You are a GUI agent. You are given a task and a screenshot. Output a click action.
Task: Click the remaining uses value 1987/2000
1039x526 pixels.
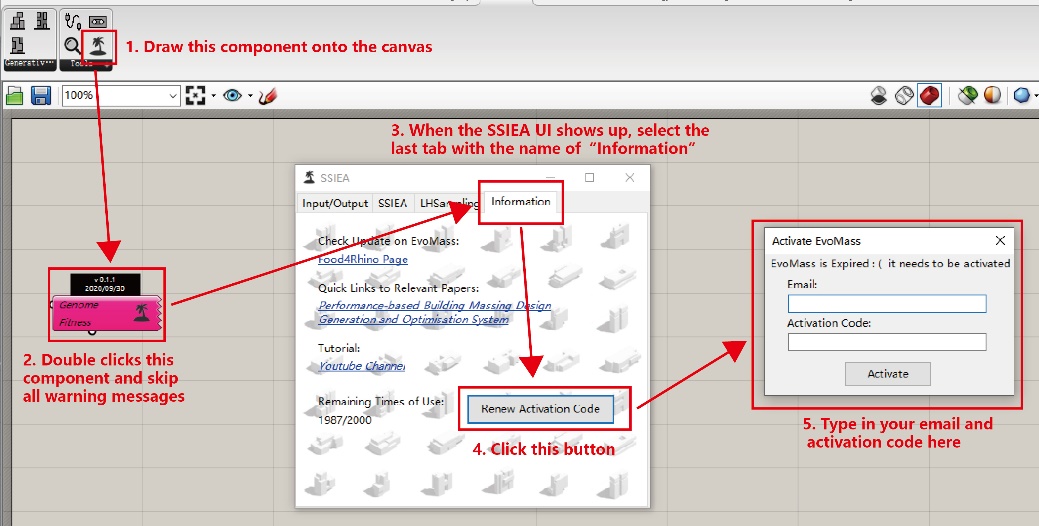345,420
